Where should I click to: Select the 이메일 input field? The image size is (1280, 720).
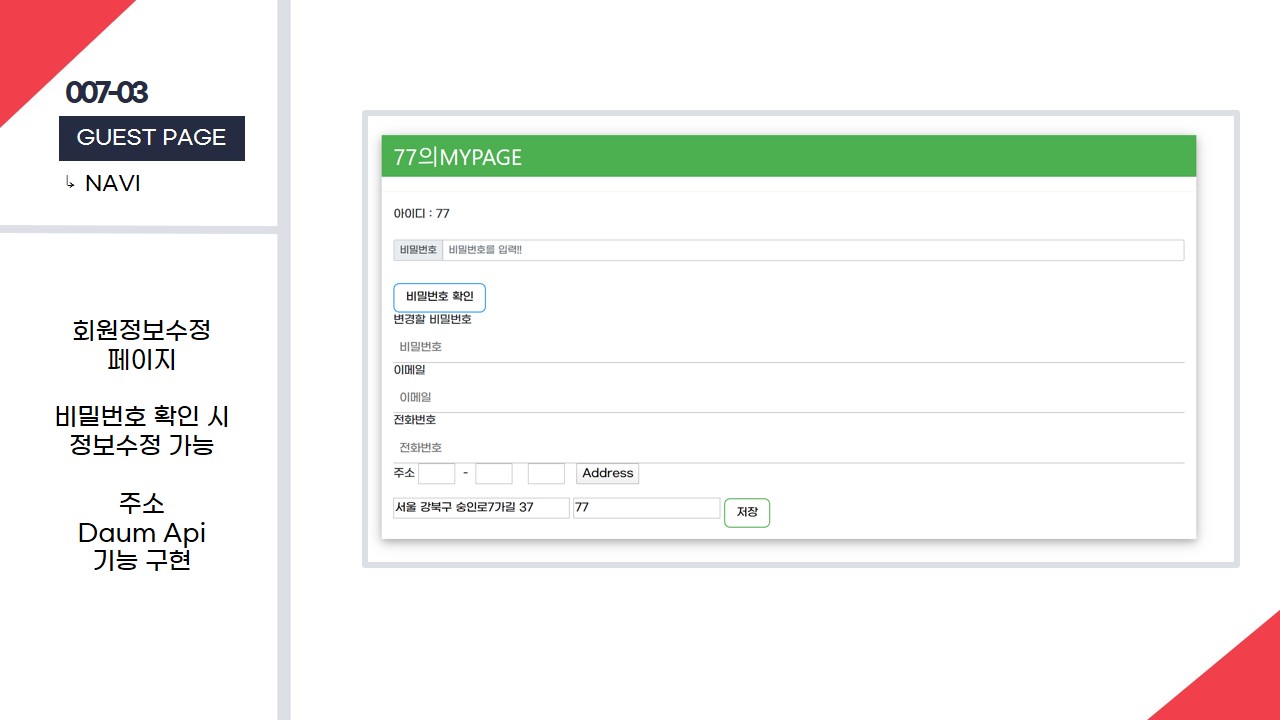(788, 397)
